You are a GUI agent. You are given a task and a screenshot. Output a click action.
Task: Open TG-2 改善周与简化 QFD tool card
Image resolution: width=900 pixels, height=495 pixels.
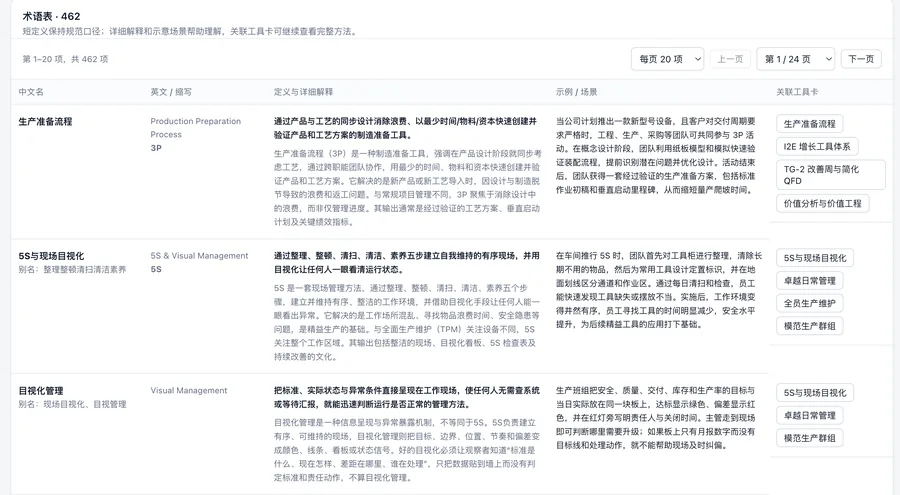(x=831, y=175)
